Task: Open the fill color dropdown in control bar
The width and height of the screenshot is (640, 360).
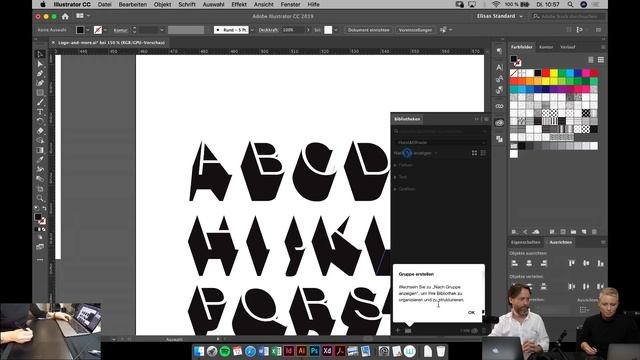Action: click(88, 30)
